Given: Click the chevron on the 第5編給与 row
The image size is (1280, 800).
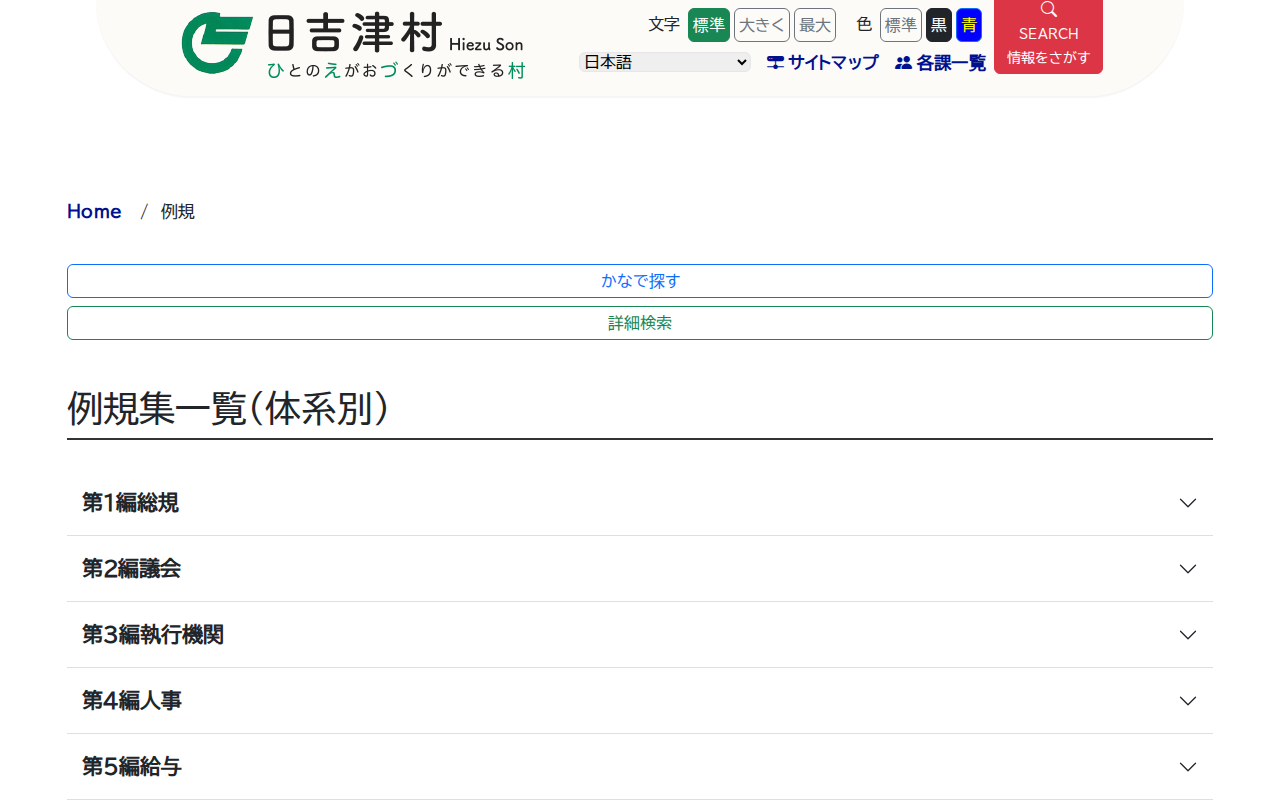Looking at the screenshot, I should [1188, 767].
